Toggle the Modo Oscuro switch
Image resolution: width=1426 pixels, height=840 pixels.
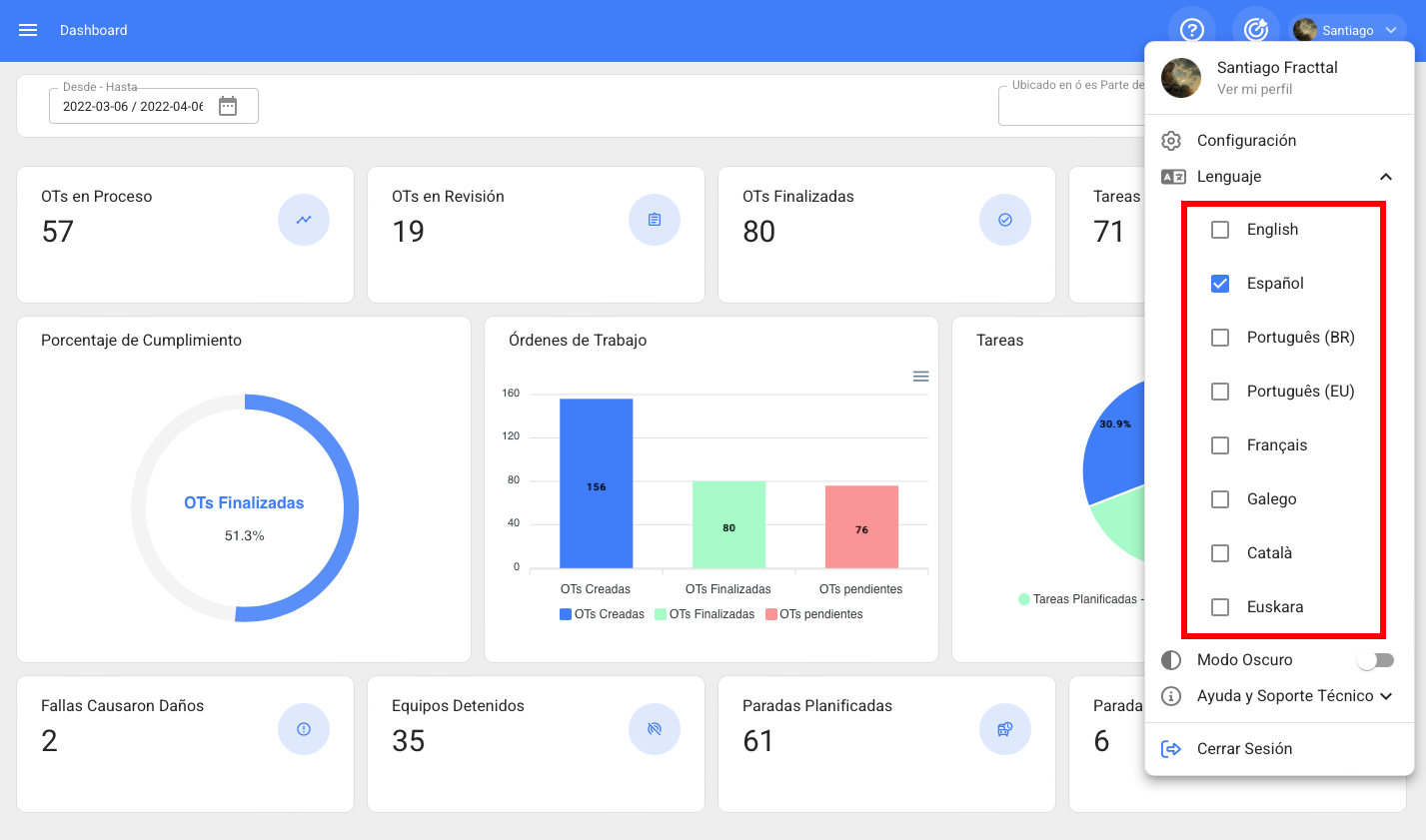(x=1375, y=660)
